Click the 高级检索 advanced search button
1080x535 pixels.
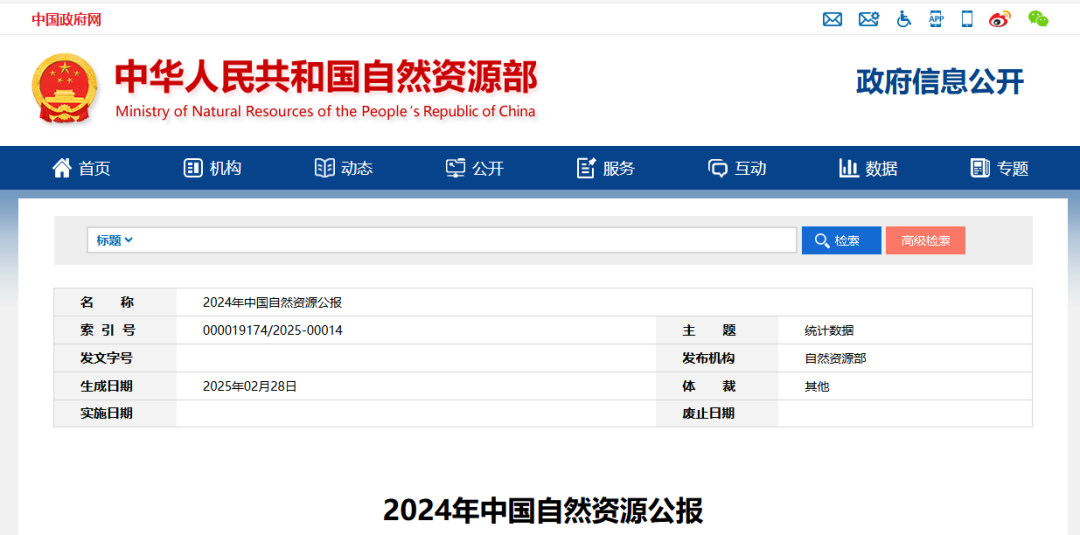(x=926, y=240)
